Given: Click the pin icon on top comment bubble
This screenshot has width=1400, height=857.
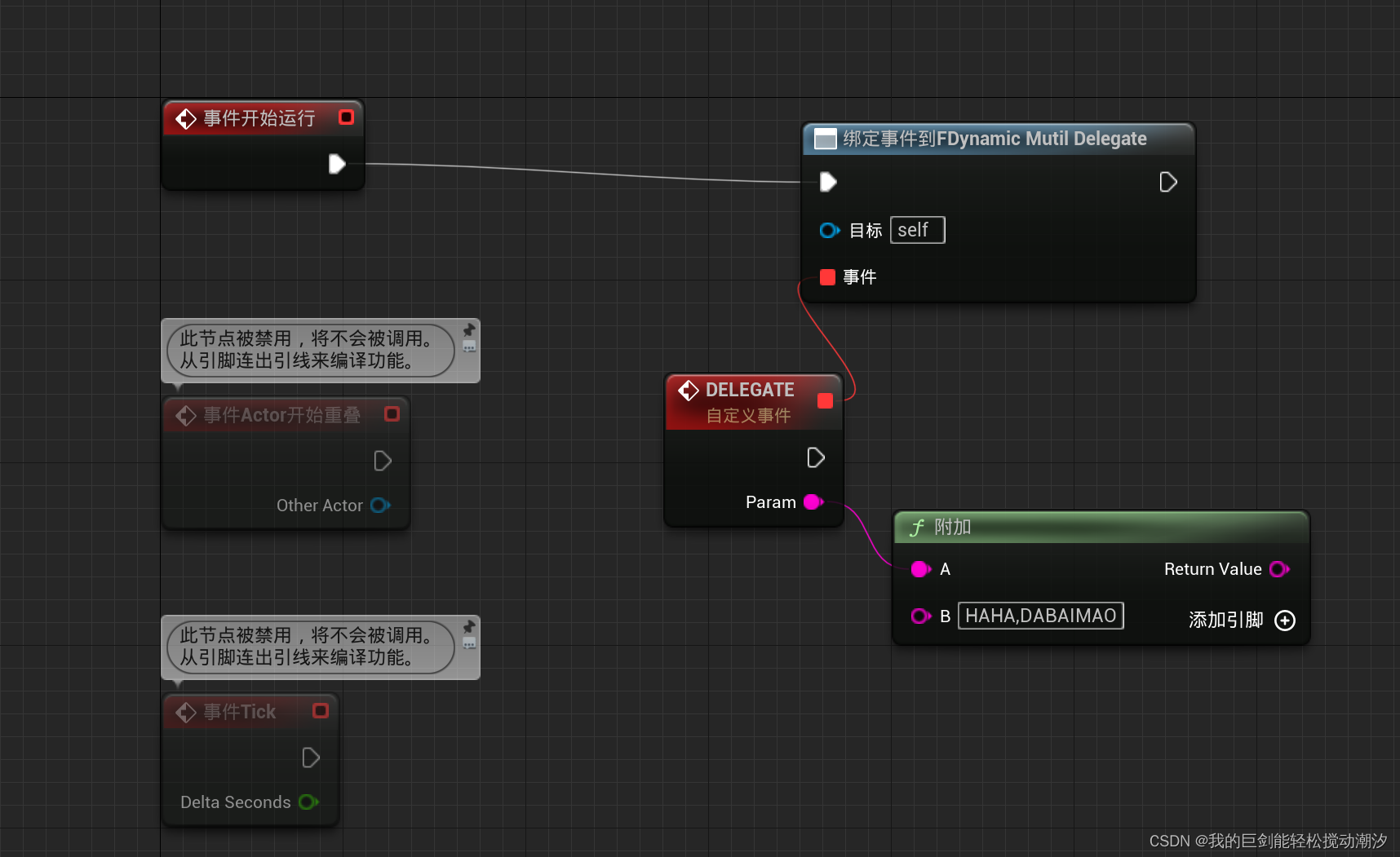Looking at the screenshot, I should click(468, 331).
